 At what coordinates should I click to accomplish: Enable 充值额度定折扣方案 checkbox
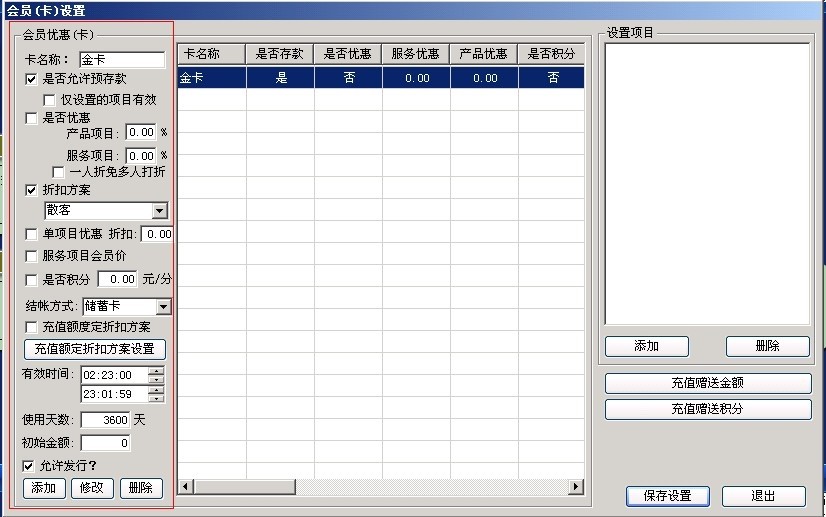tap(31, 327)
